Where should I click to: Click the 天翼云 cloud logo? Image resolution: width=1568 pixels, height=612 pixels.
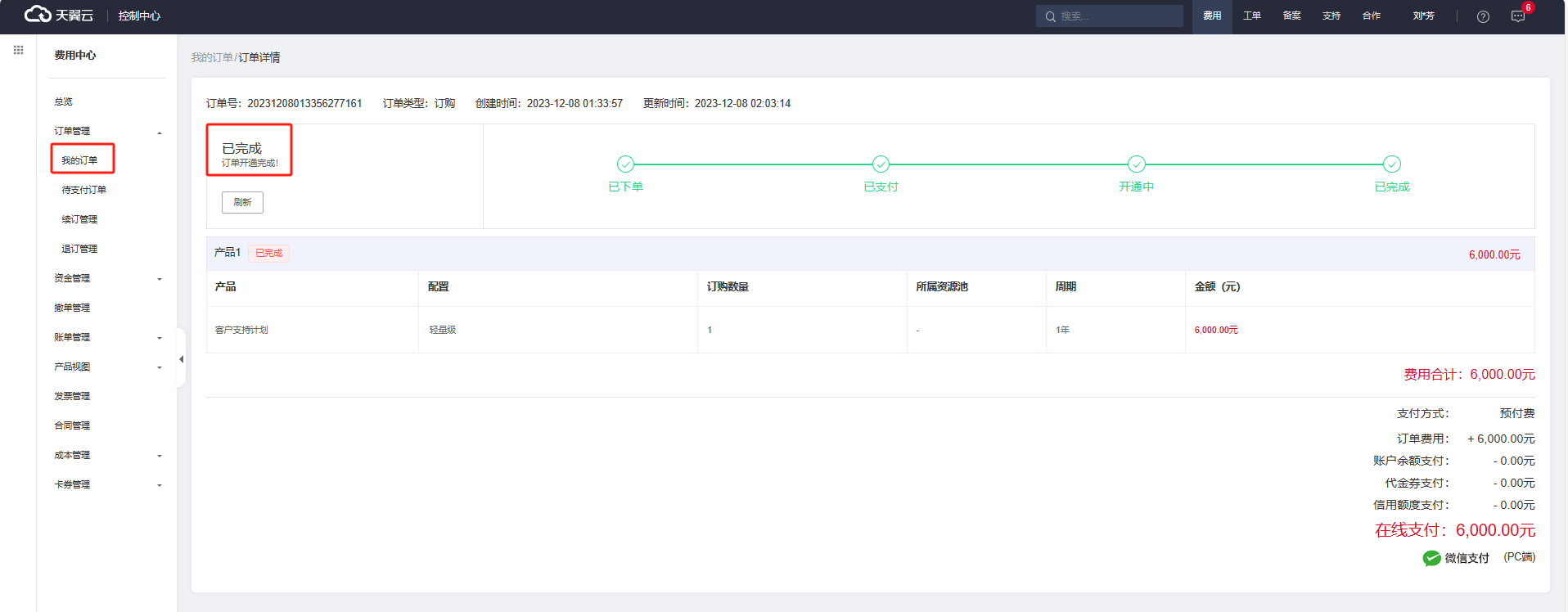coord(58,15)
